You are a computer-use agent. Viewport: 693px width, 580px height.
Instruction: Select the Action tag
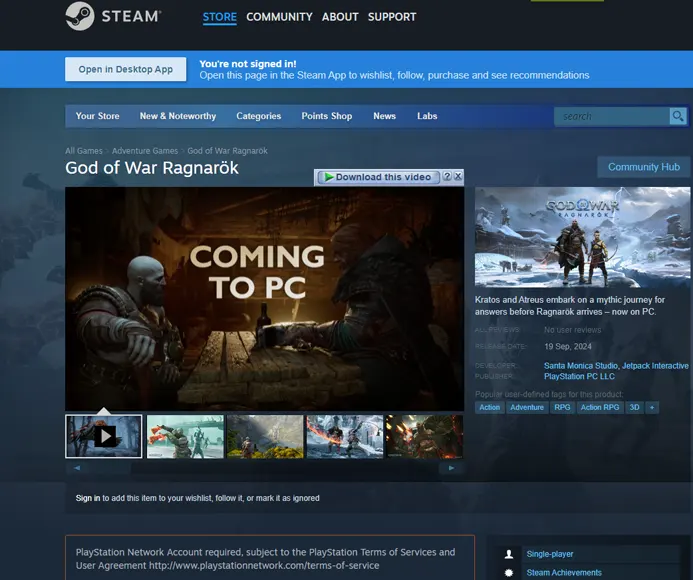(x=490, y=407)
